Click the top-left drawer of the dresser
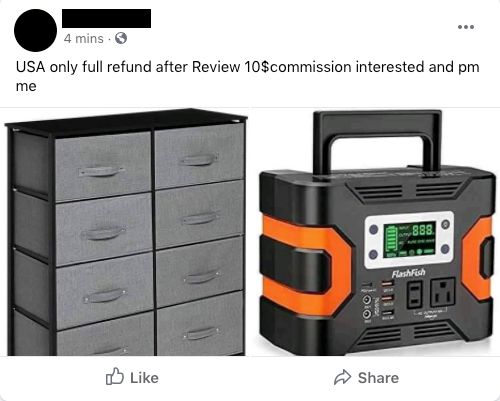 tap(103, 167)
